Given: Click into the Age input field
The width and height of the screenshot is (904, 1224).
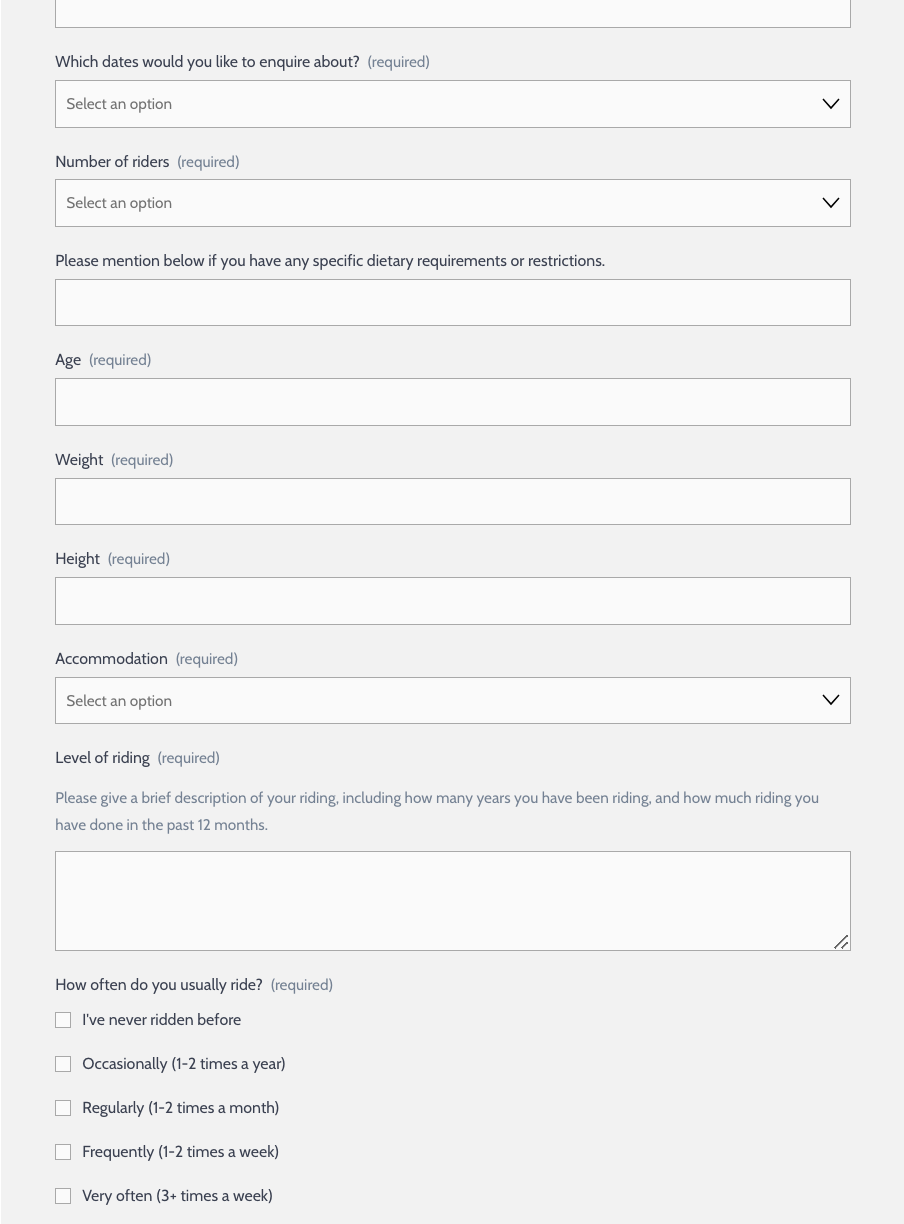Looking at the screenshot, I should pyautogui.click(x=453, y=402).
